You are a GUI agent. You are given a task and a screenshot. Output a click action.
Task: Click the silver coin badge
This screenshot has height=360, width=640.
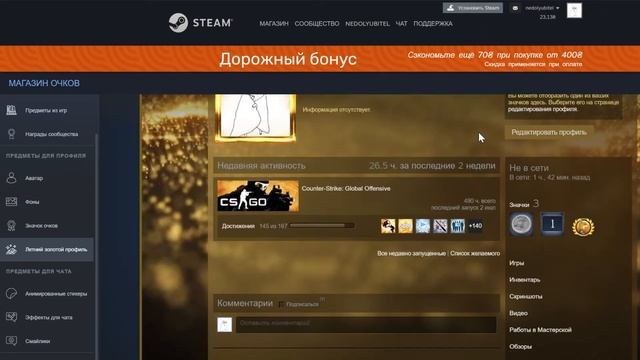tap(521, 224)
